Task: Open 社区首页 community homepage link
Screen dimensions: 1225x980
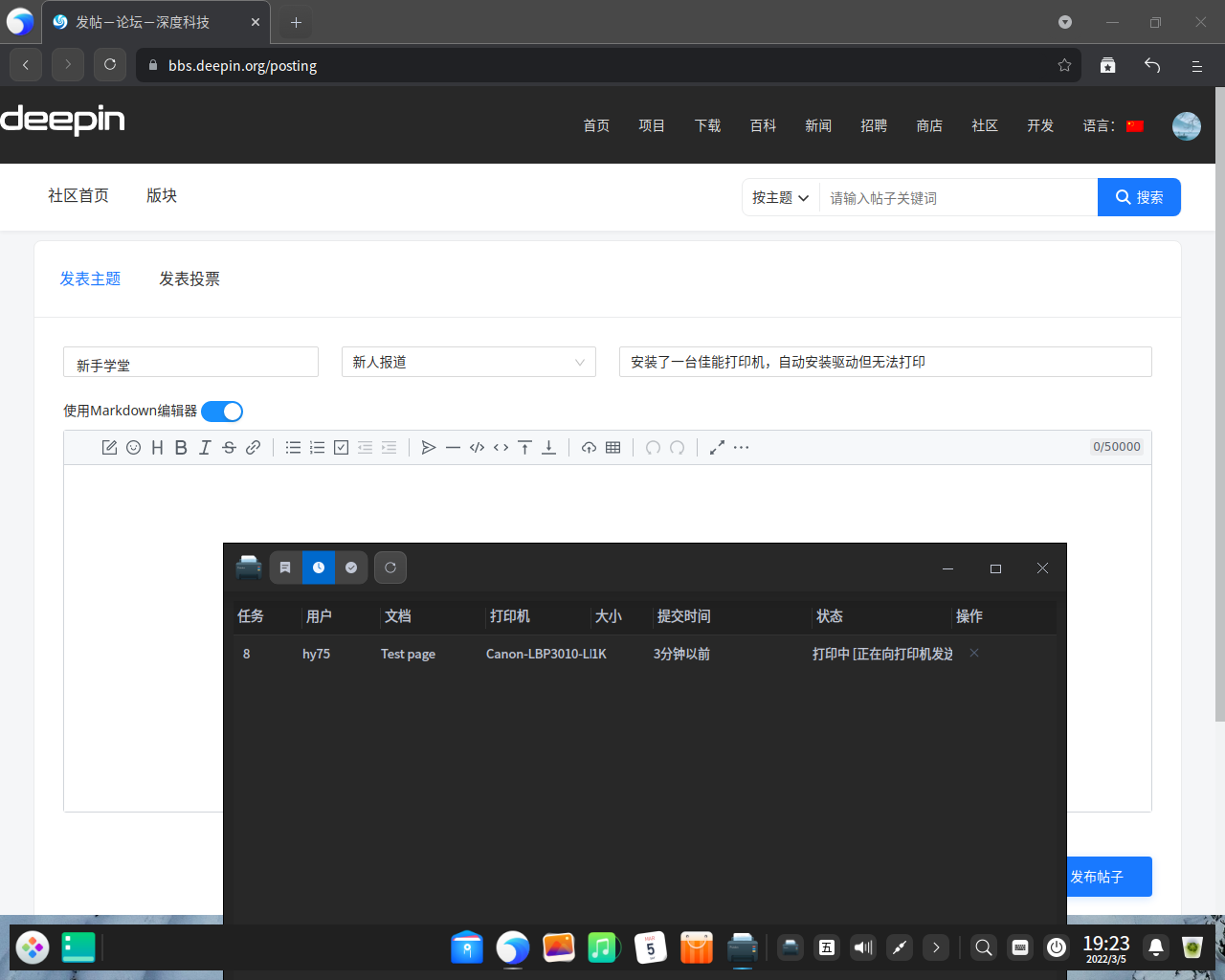Action: [78, 195]
